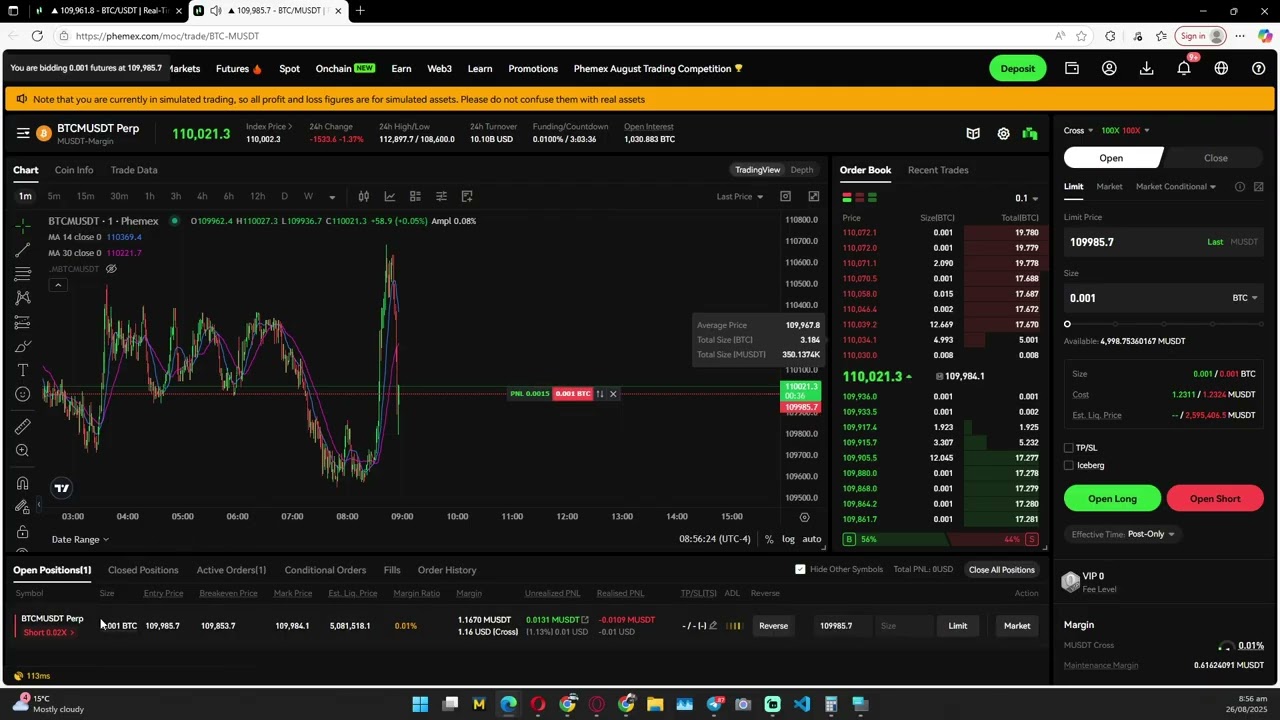Screen dimensions: 1280x720
Task: Toggle the hidden .MBTCMUSDT indicator eye
Action: [x=111, y=269]
